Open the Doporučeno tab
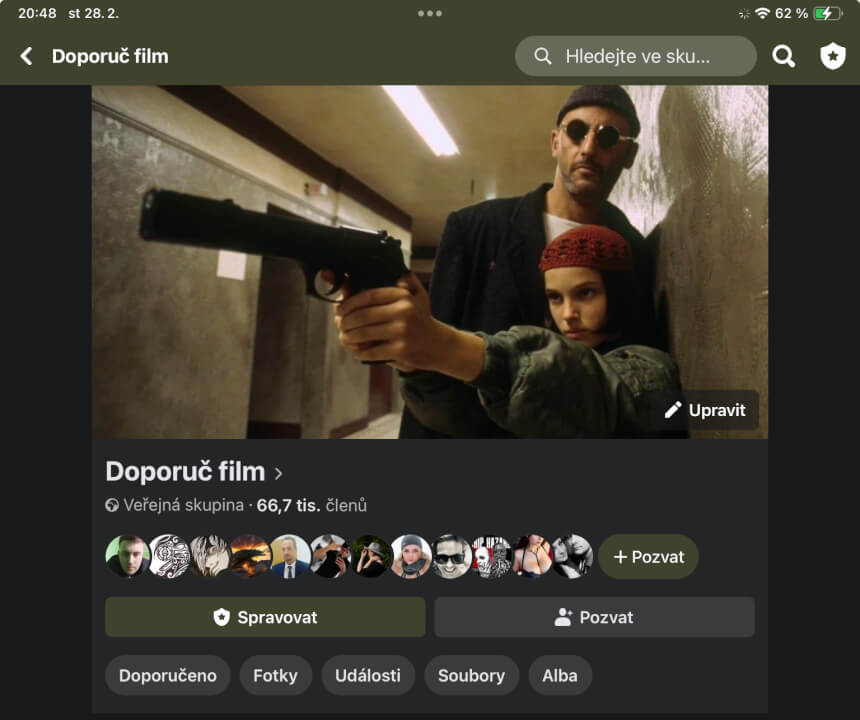The height and width of the screenshot is (720, 860). coord(168,675)
